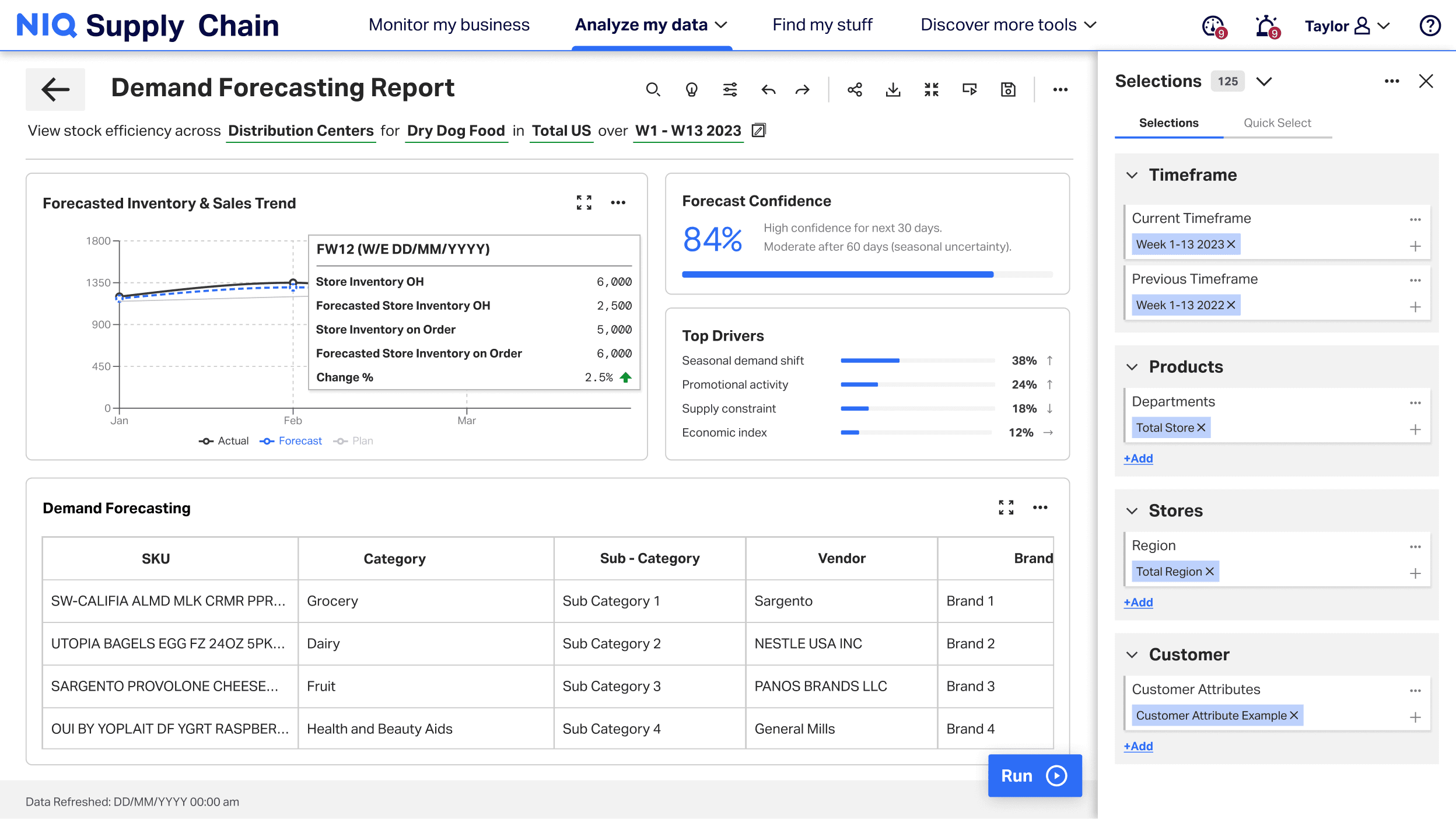Click the back arrow button
This screenshot has width=1456, height=819.
(55, 89)
